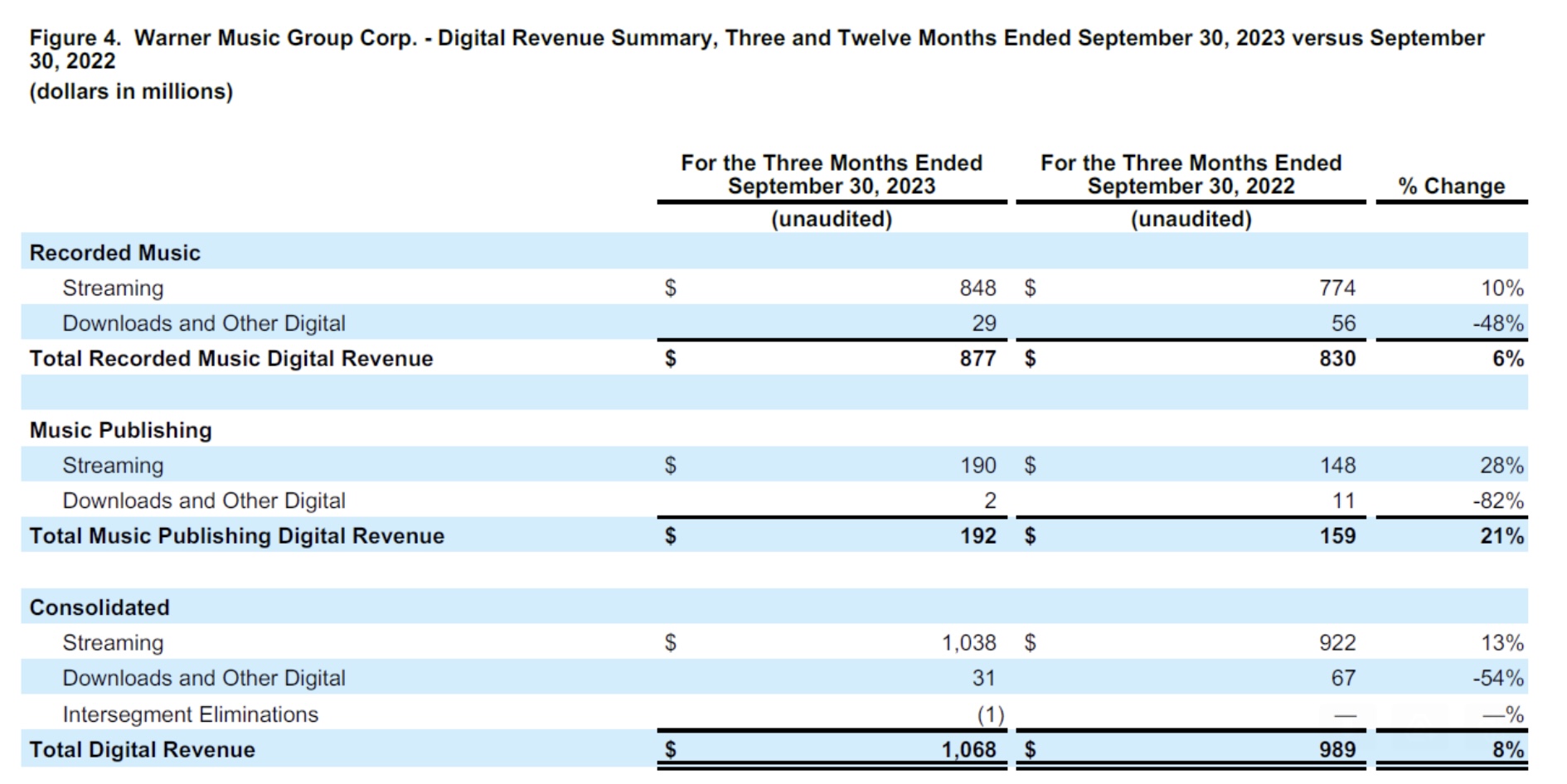Image resolution: width=1567 pixels, height=784 pixels.
Task: Click the 8% change value
Action: click(x=1508, y=750)
